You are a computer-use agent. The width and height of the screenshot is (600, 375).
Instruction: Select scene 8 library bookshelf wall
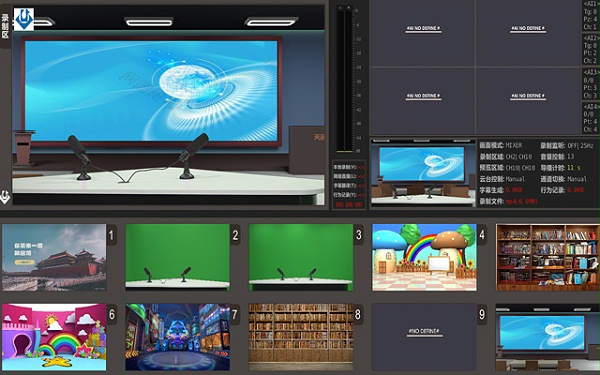(x=301, y=337)
